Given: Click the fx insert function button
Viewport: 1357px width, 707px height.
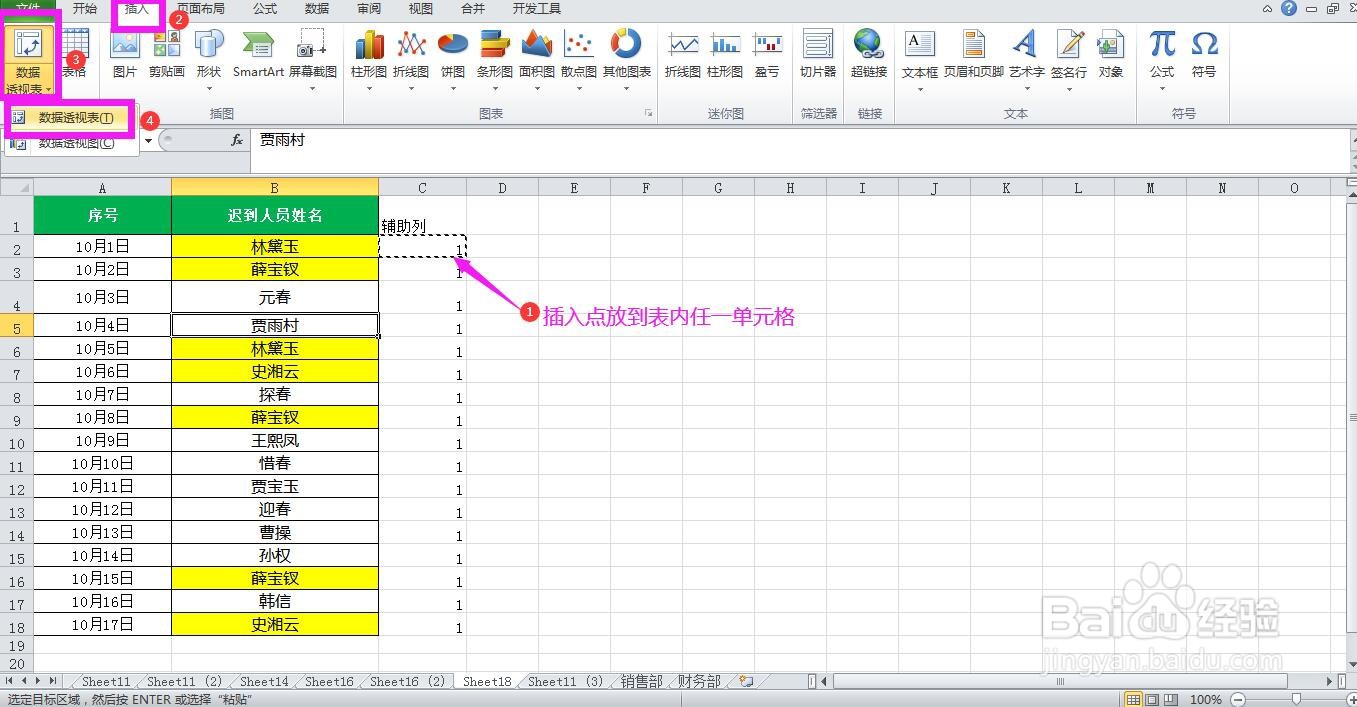Looking at the screenshot, I should pyautogui.click(x=237, y=141).
